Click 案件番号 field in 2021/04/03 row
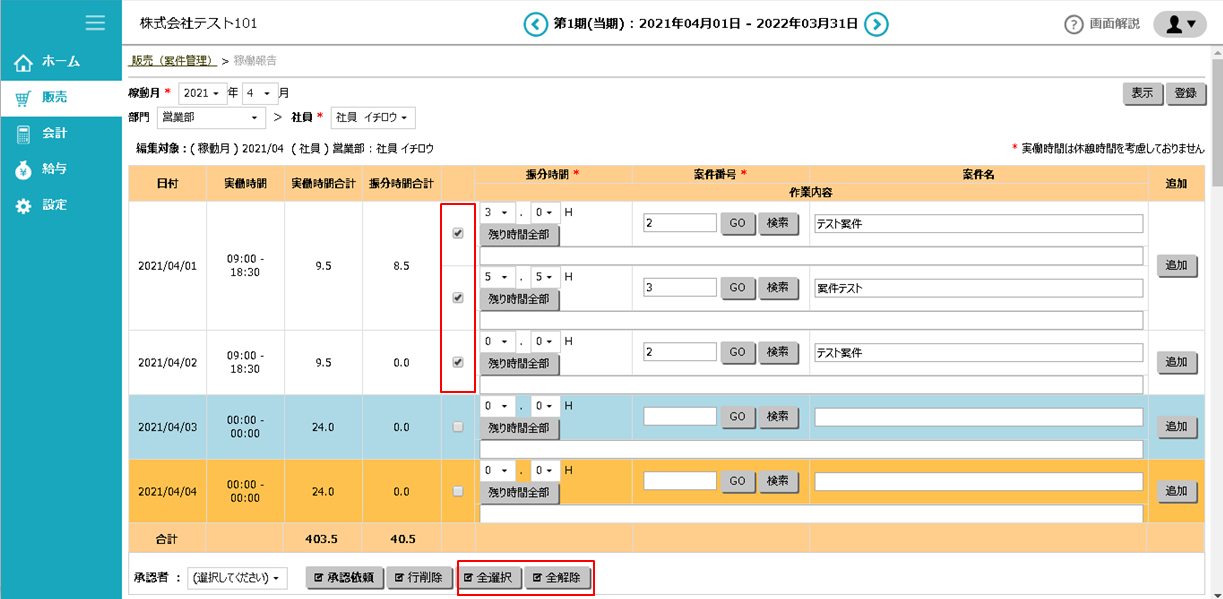The height and width of the screenshot is (599, 1223). (680, 416)
